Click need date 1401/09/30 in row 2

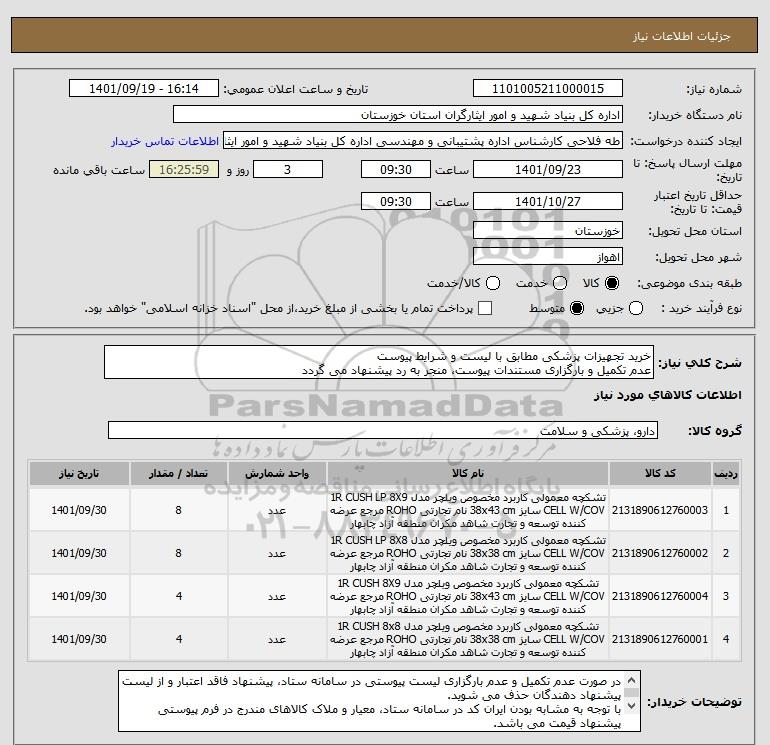coord(79,553)
